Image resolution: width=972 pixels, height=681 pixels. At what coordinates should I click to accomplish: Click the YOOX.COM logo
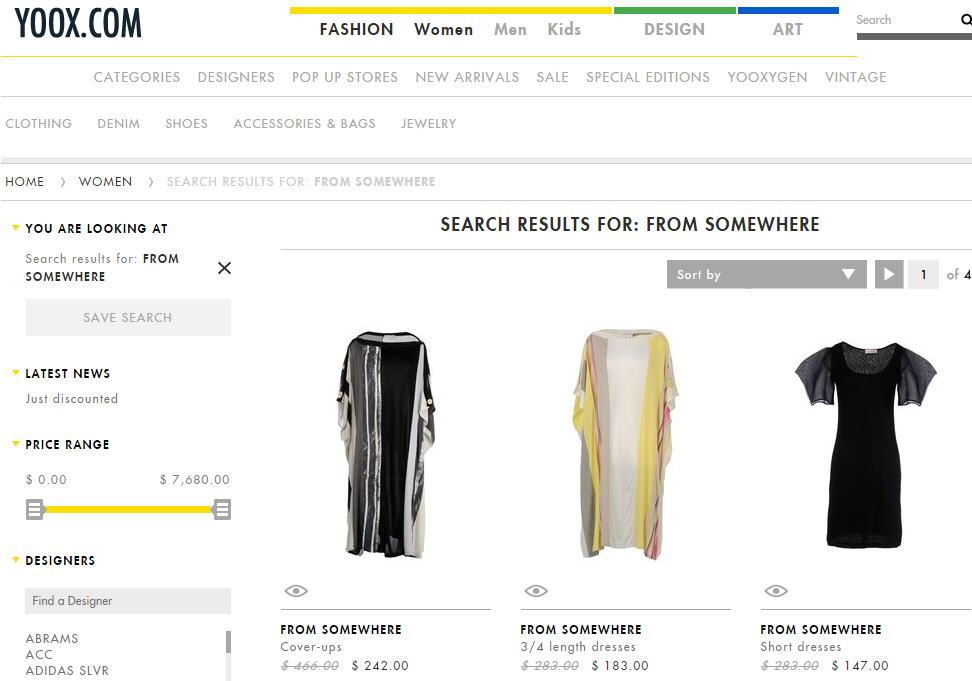[78, 24]
